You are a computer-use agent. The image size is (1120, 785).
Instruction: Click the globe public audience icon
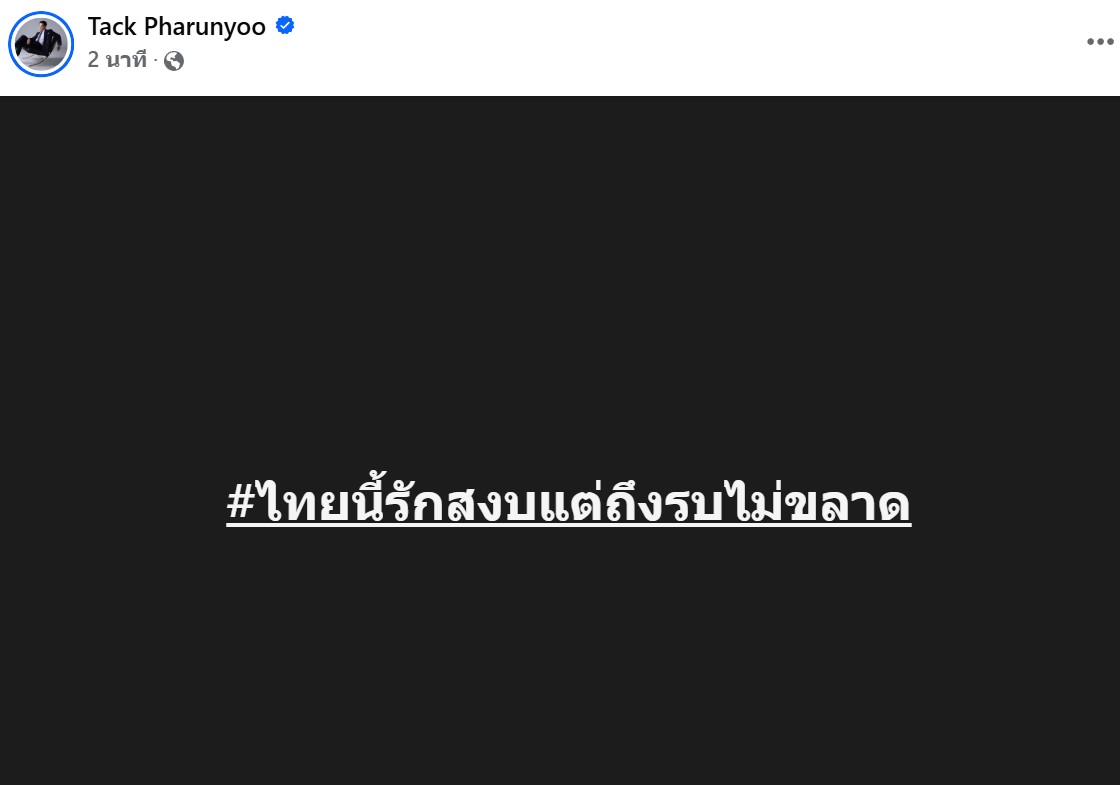click(x=174, y=61)
